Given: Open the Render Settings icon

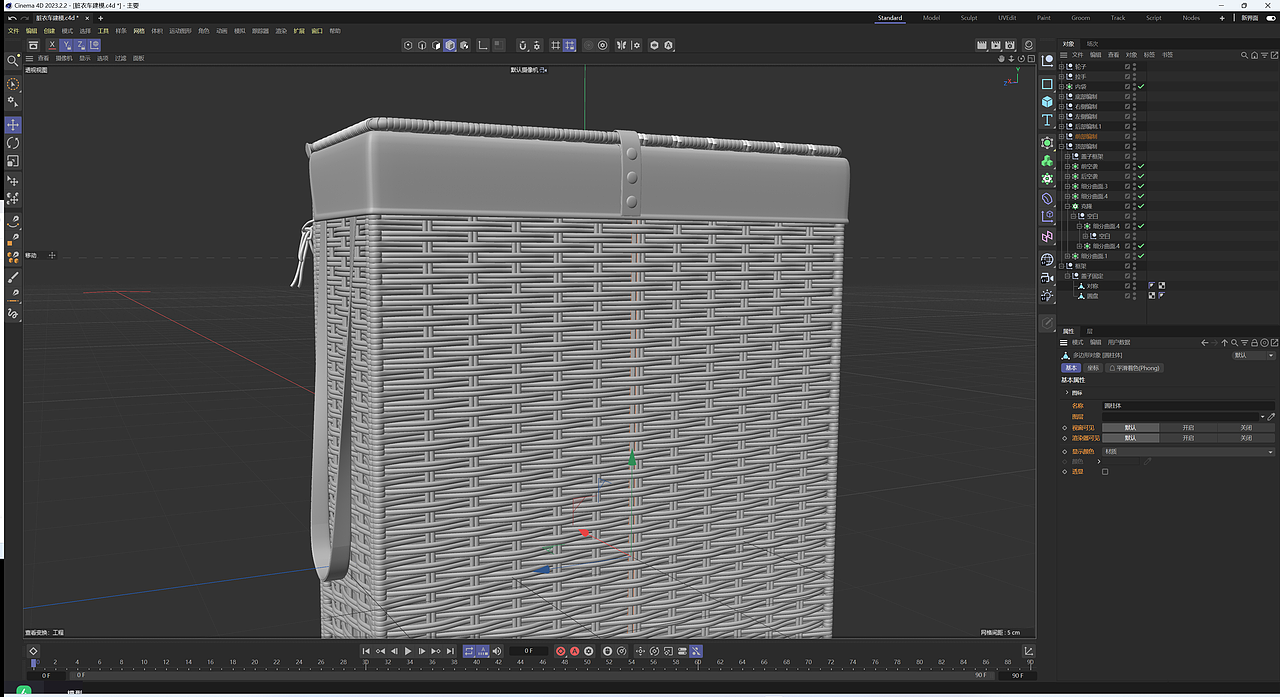Looking at the screenshot, I should [1011, 45].
